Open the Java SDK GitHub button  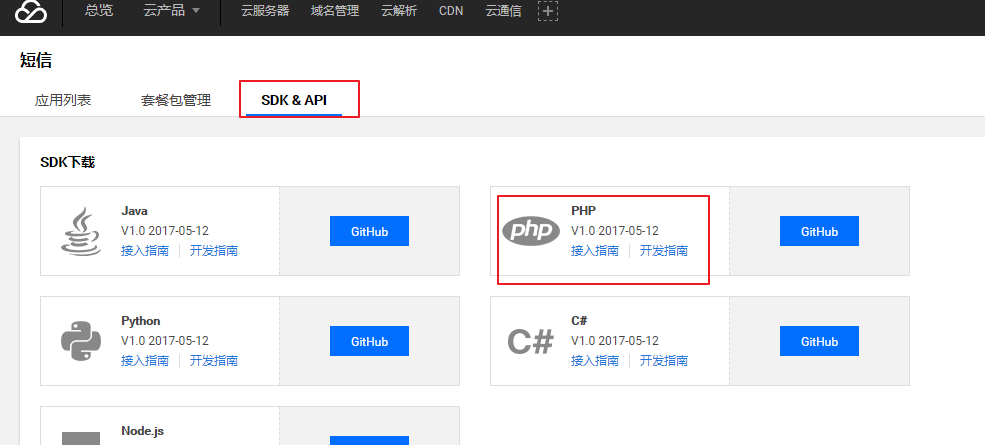(x=369, y=231)
